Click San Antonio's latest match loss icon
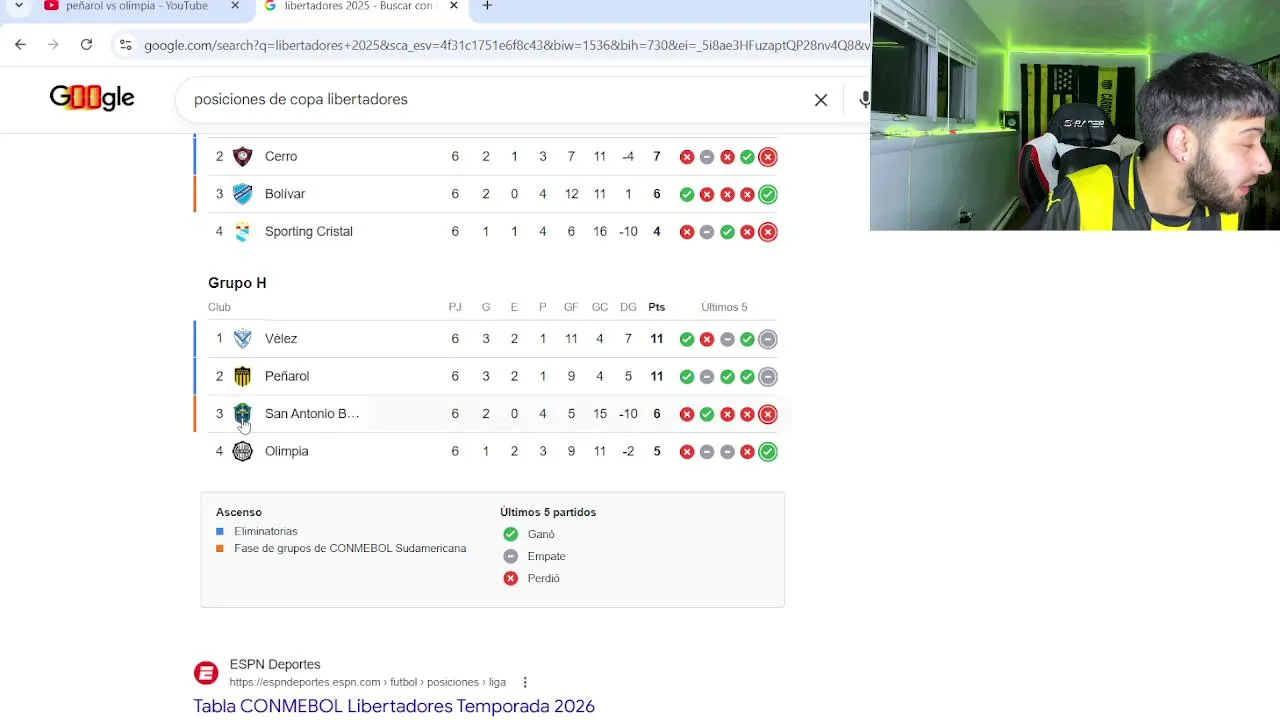This screenshot has height=720, width=1280. 768,414
